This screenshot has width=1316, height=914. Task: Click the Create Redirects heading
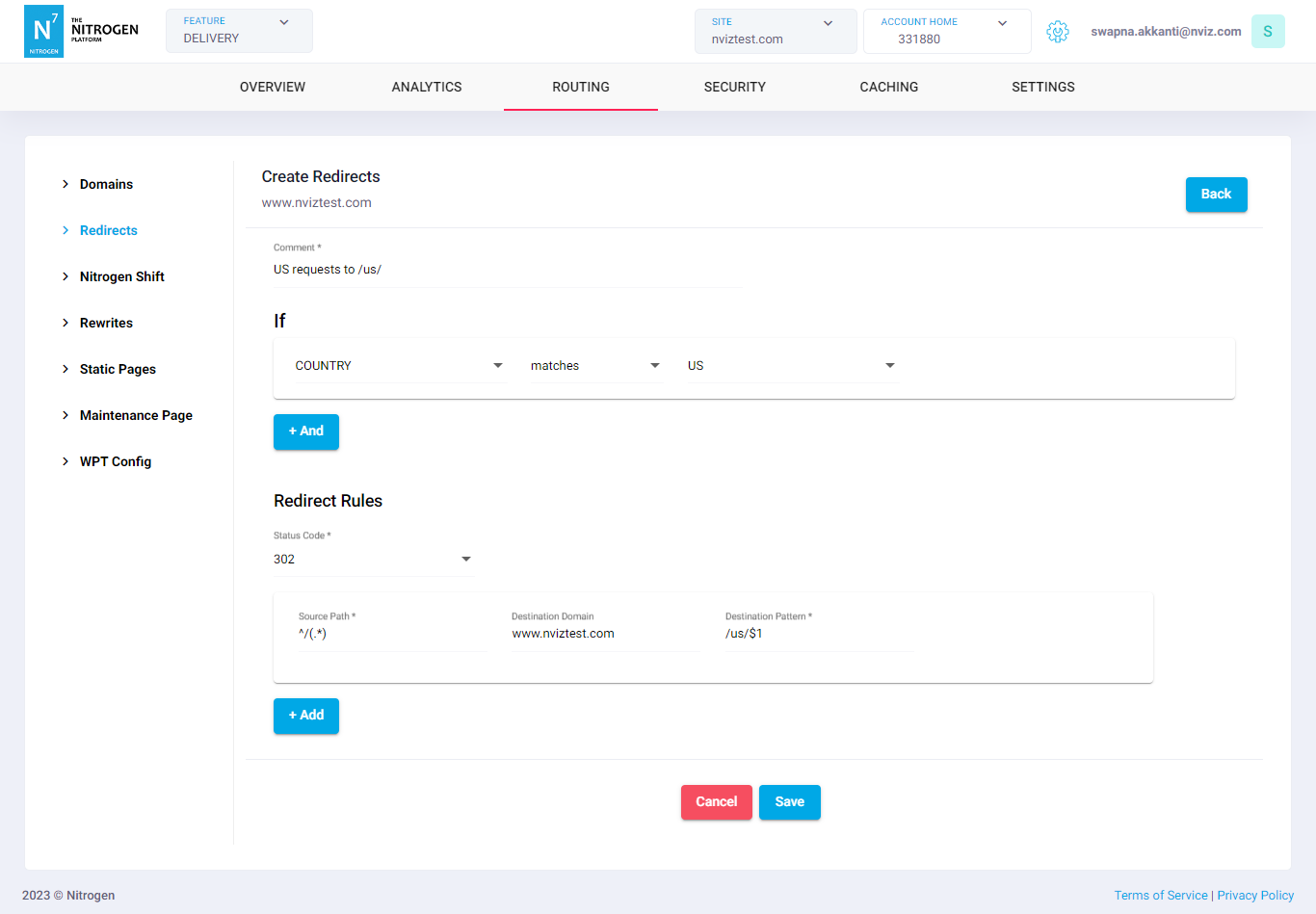[x=321, y=176]
